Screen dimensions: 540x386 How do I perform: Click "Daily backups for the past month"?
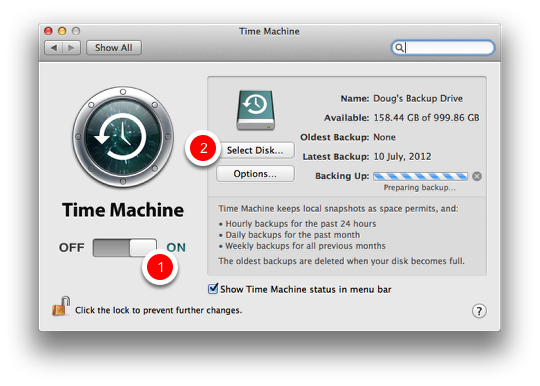point(292,235)
